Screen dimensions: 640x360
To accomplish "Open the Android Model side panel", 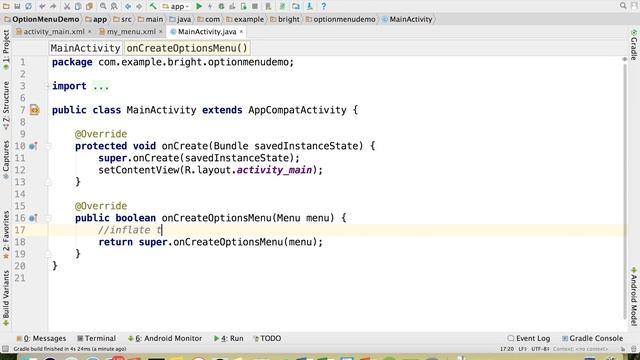I will [x=634, y=297].
